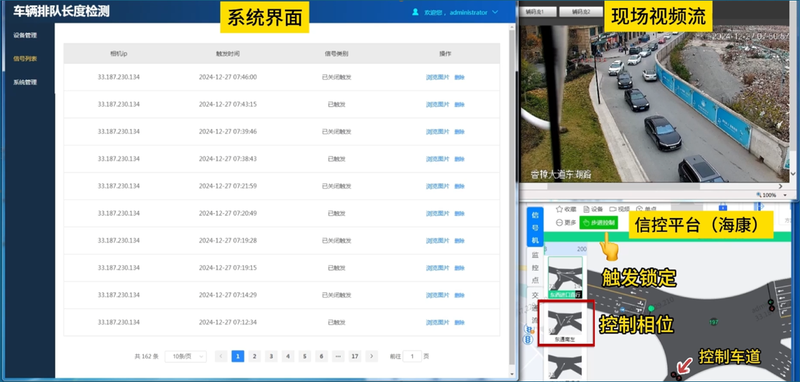Jump to page 5 in pagination
Screen dimensions: 800x382
coord(305,356)
